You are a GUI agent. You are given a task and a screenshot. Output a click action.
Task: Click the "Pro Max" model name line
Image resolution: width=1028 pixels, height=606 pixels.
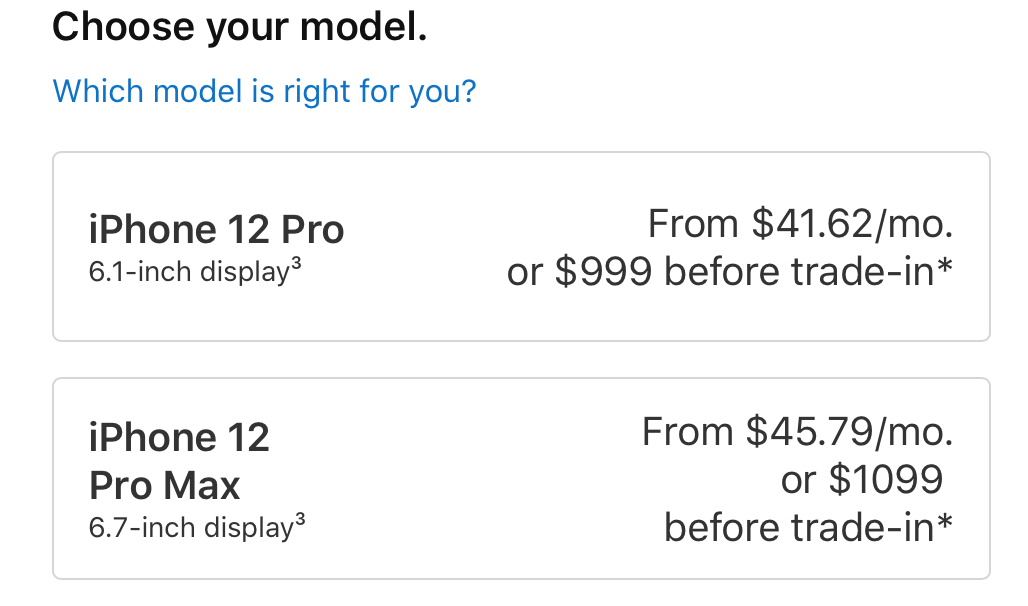165,486
